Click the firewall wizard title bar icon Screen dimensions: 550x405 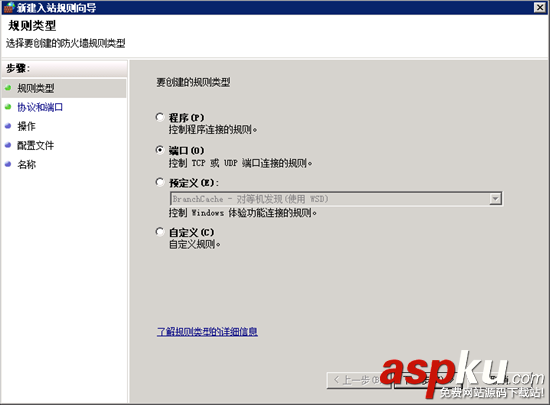point(9,7)
